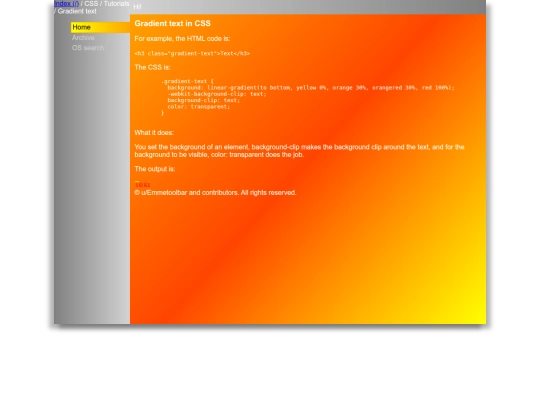Select the Home menu item
The width and height of the screenshot is (540, 405).
tap(100, 27)
